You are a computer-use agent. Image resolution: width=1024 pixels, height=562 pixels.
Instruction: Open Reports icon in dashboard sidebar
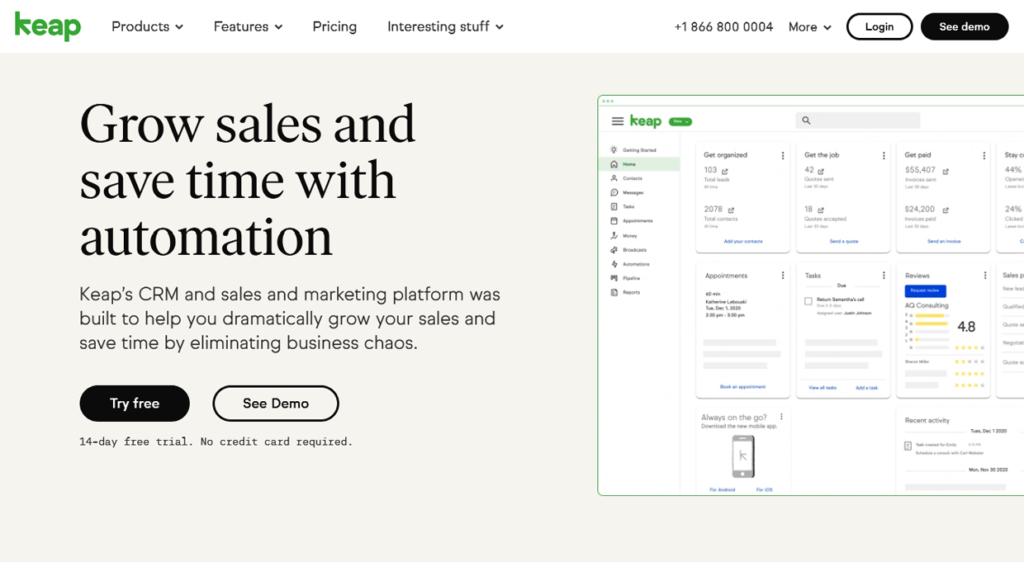[614, 292]
